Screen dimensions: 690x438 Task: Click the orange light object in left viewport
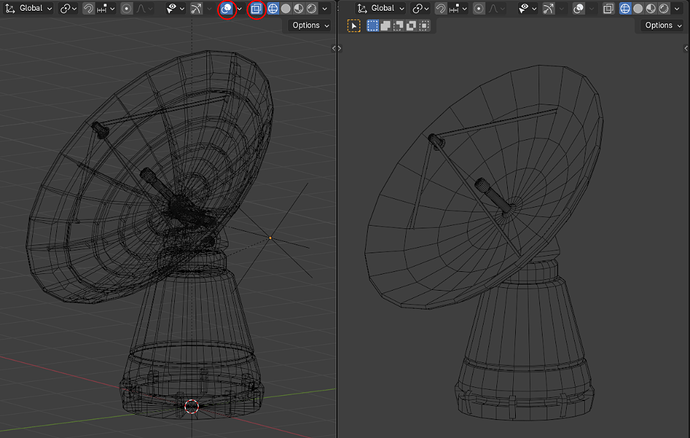[x=270, y=237]
